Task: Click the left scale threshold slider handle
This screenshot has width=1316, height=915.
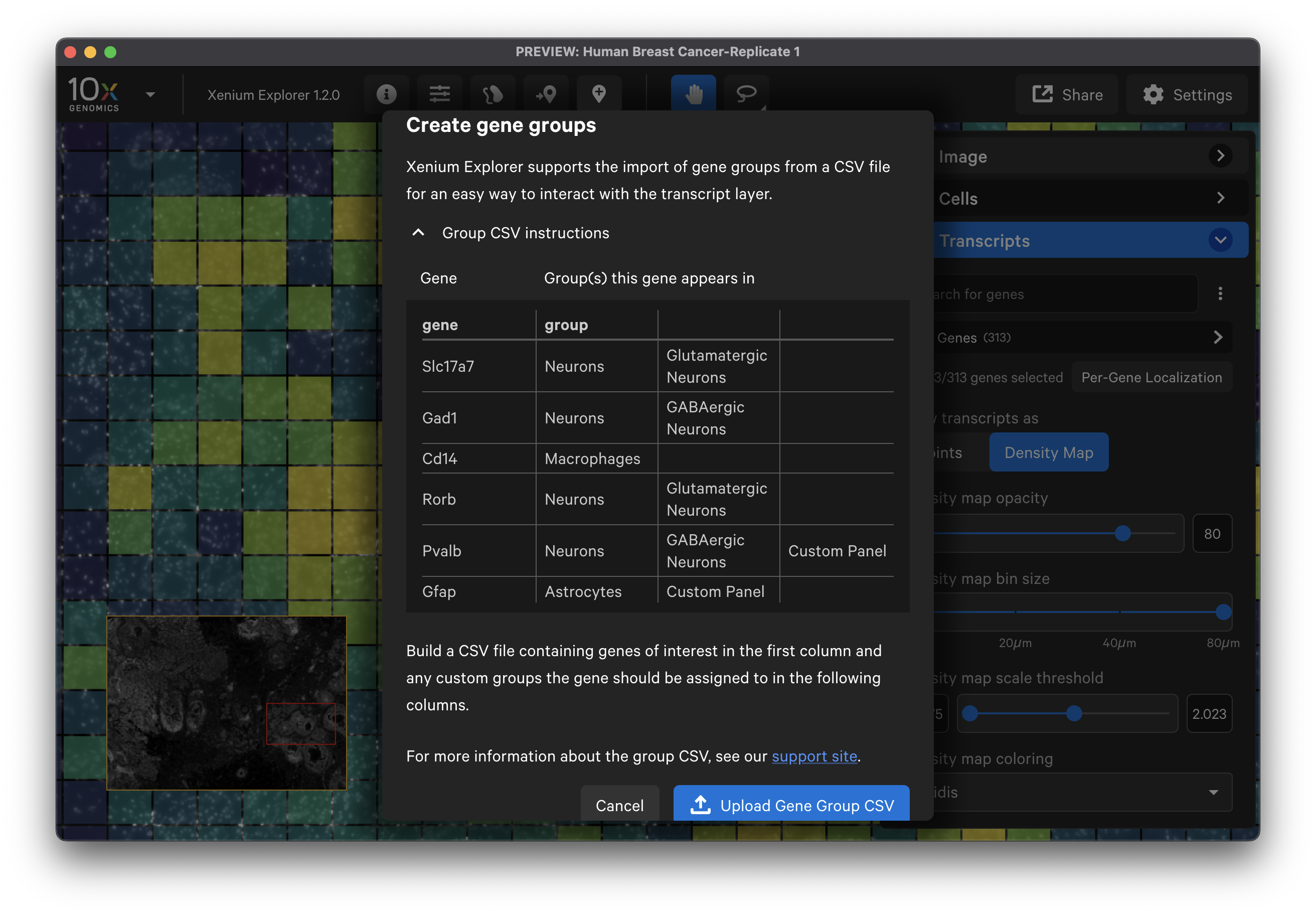Action: coord(970,713)
